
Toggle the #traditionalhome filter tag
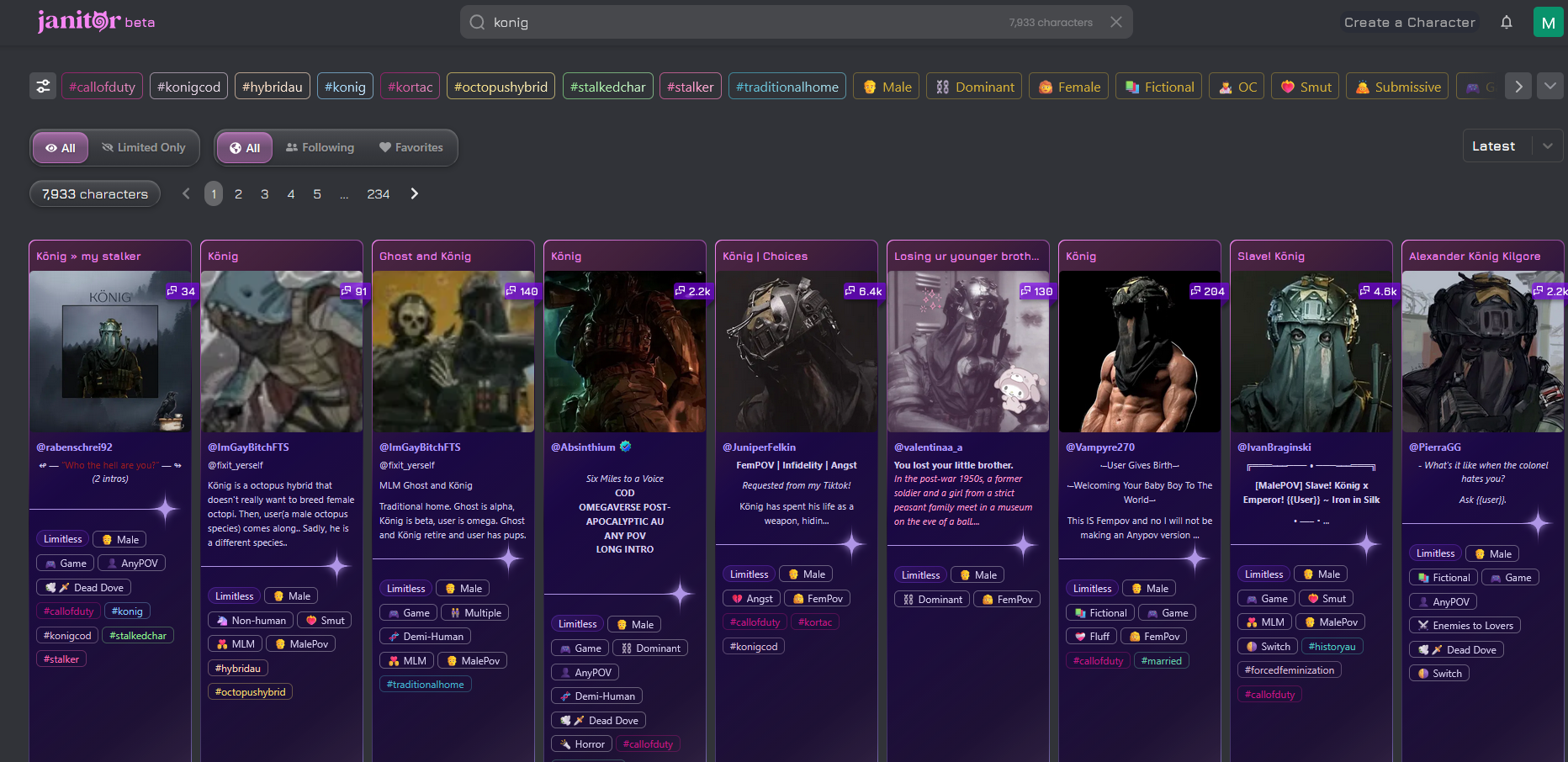pos(787,87)
